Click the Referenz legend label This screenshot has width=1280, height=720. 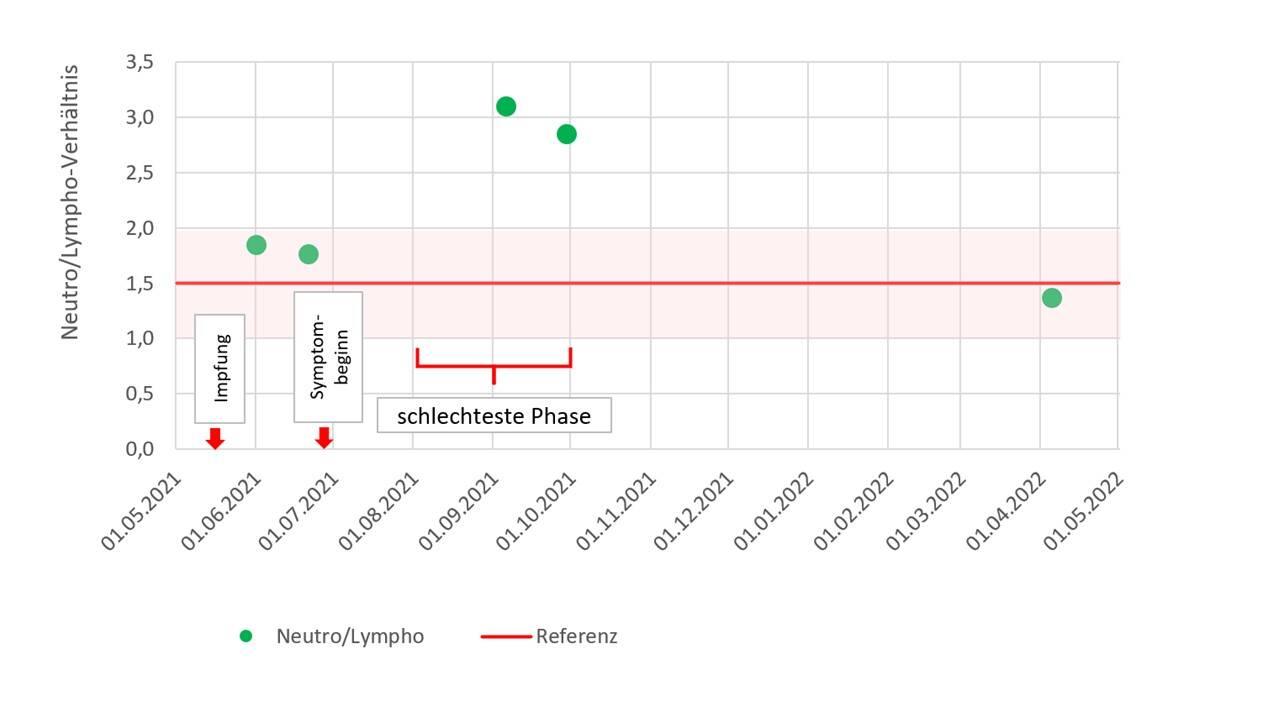(x=576, y=636)
